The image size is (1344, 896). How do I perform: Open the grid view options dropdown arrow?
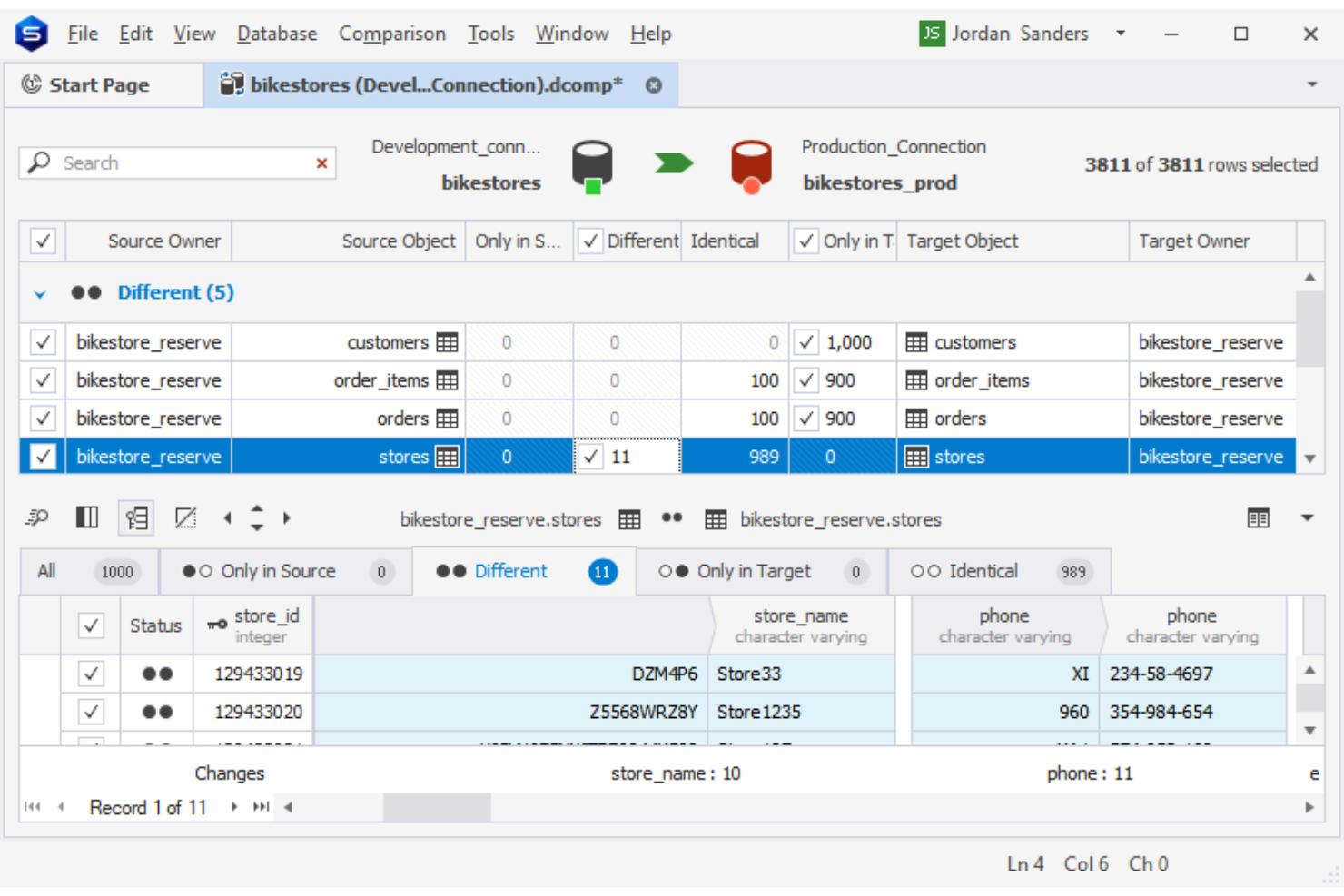click(1308, 517)
